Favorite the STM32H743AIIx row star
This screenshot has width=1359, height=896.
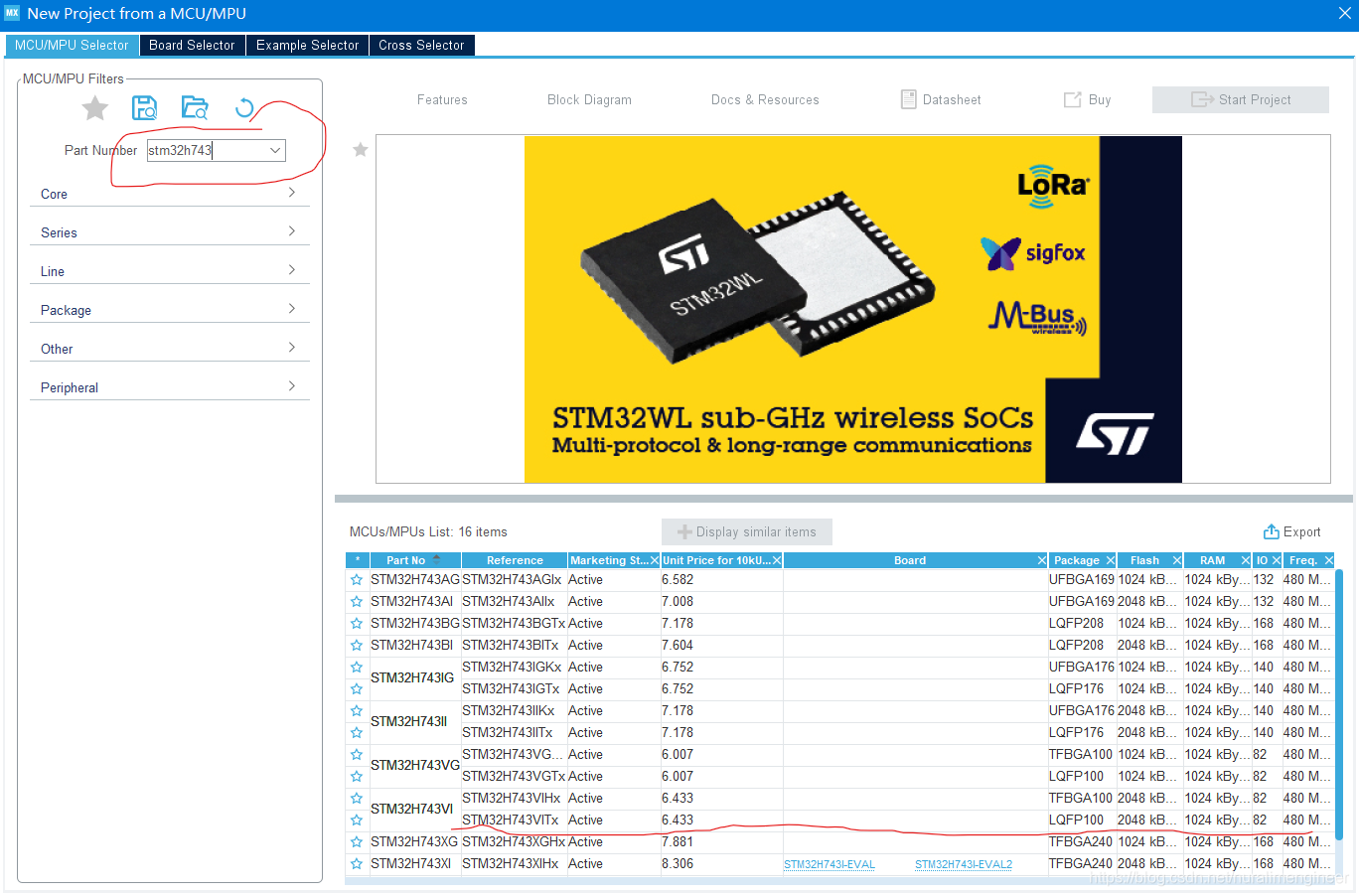click(357, 601)
